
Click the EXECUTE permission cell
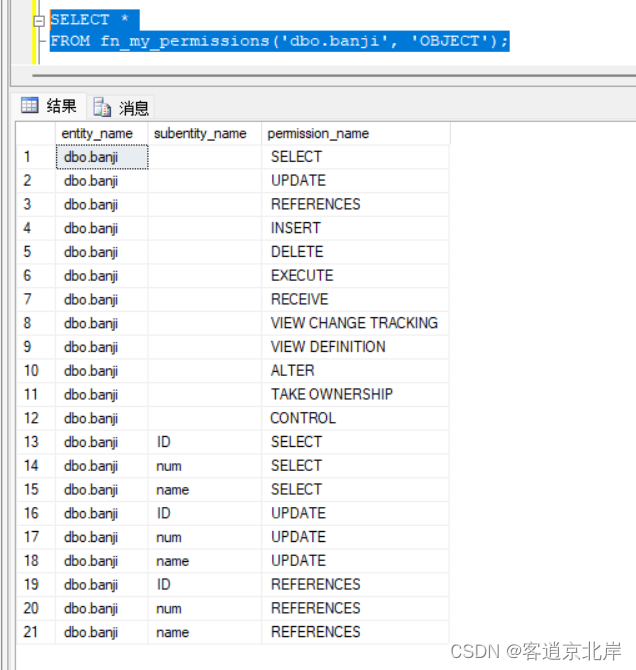click(356, 275)
